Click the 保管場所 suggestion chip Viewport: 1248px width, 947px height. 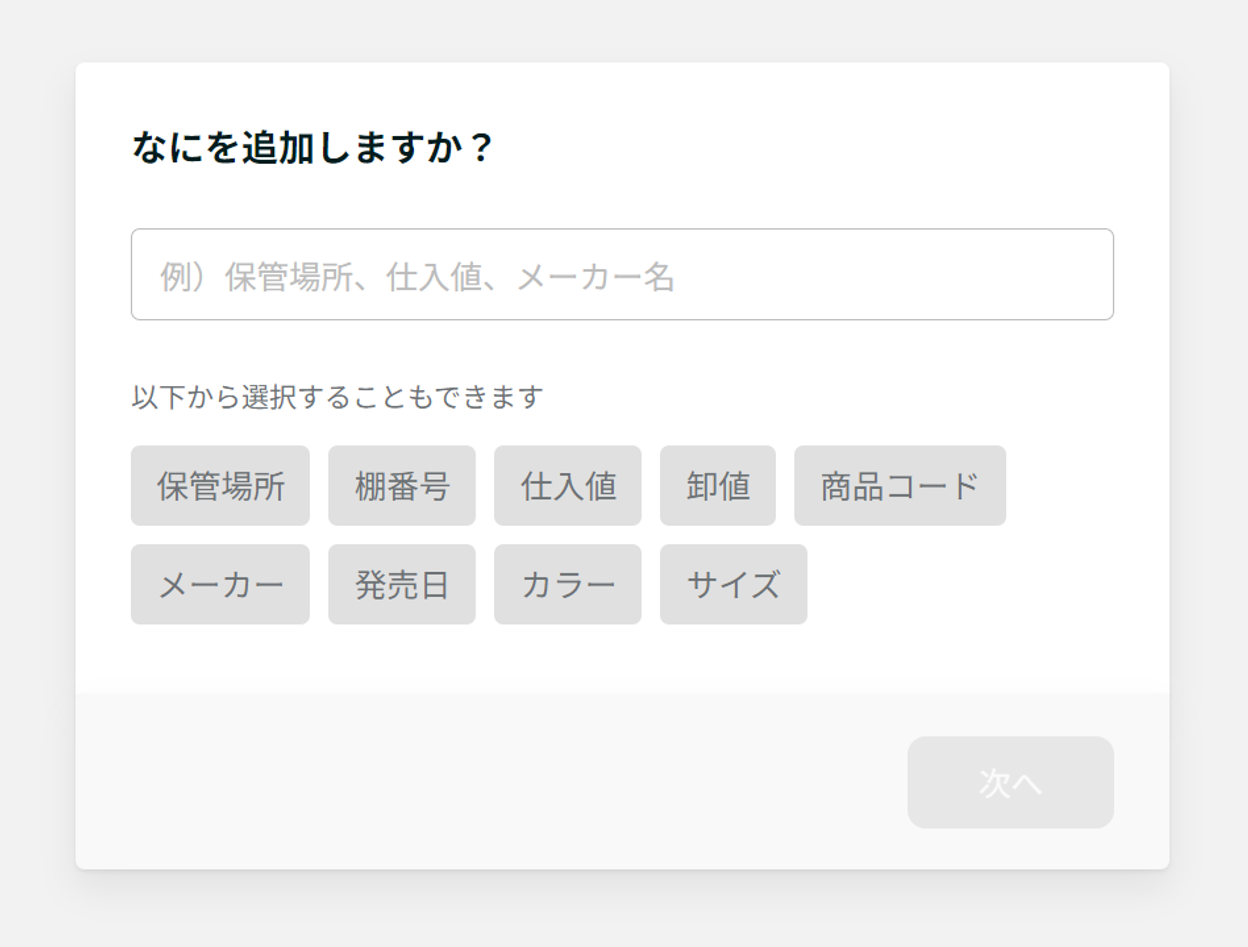pos(220,486)
